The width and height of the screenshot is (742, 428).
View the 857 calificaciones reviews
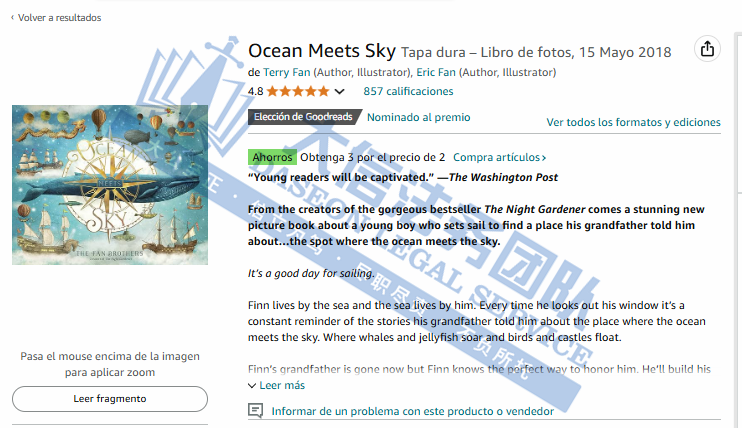[x=408, y=91]
